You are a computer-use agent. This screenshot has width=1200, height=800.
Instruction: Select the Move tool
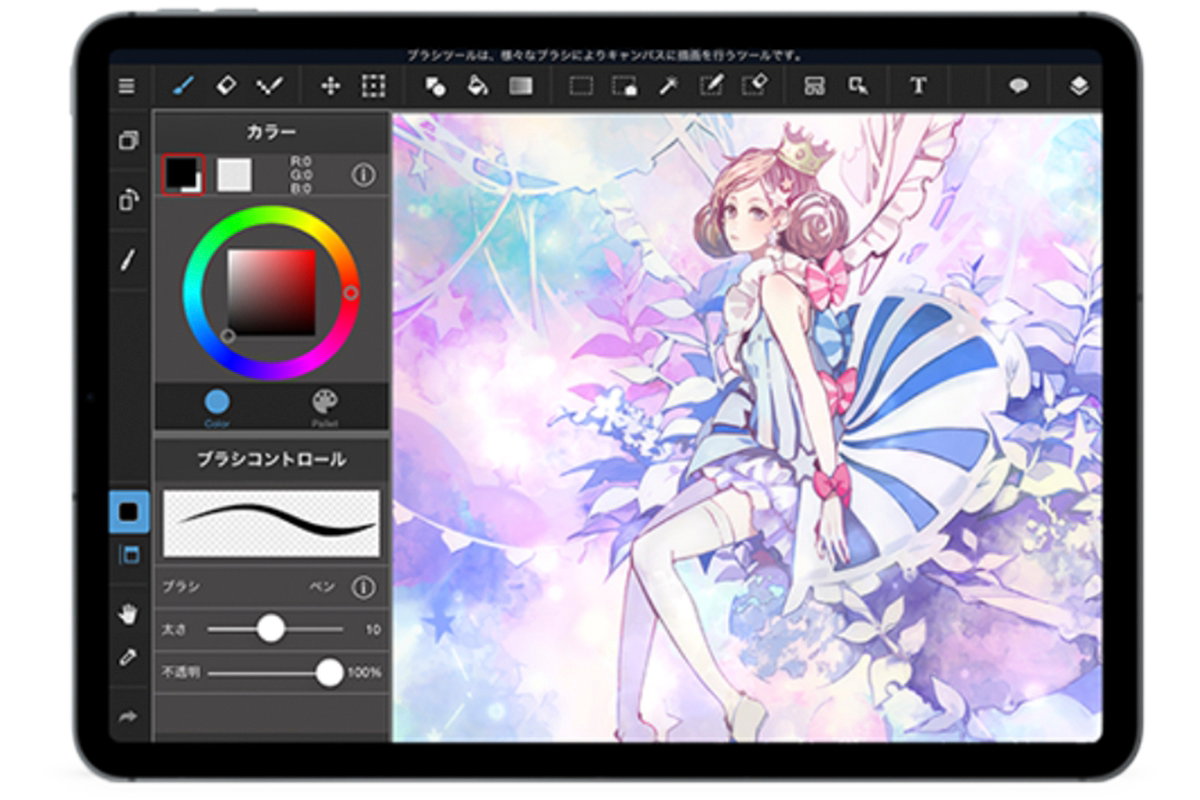pyautogui.click(x=329, y=88)
